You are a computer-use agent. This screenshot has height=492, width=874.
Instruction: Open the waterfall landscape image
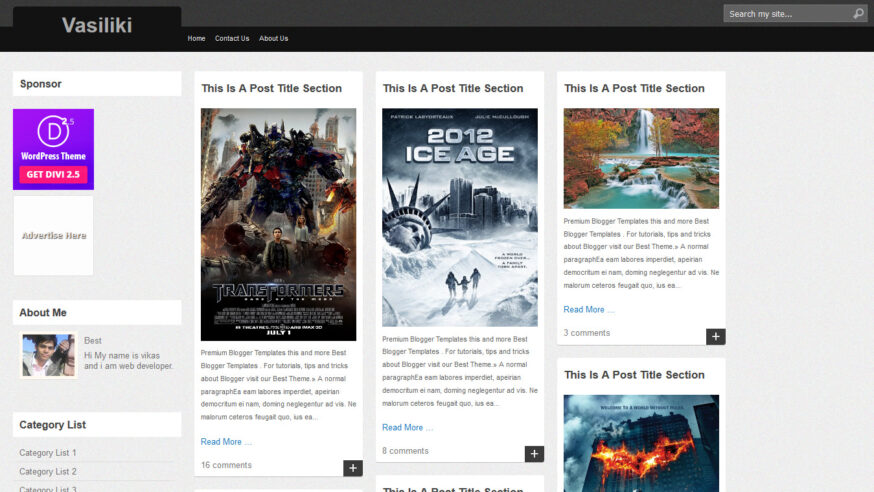(641, 158)
